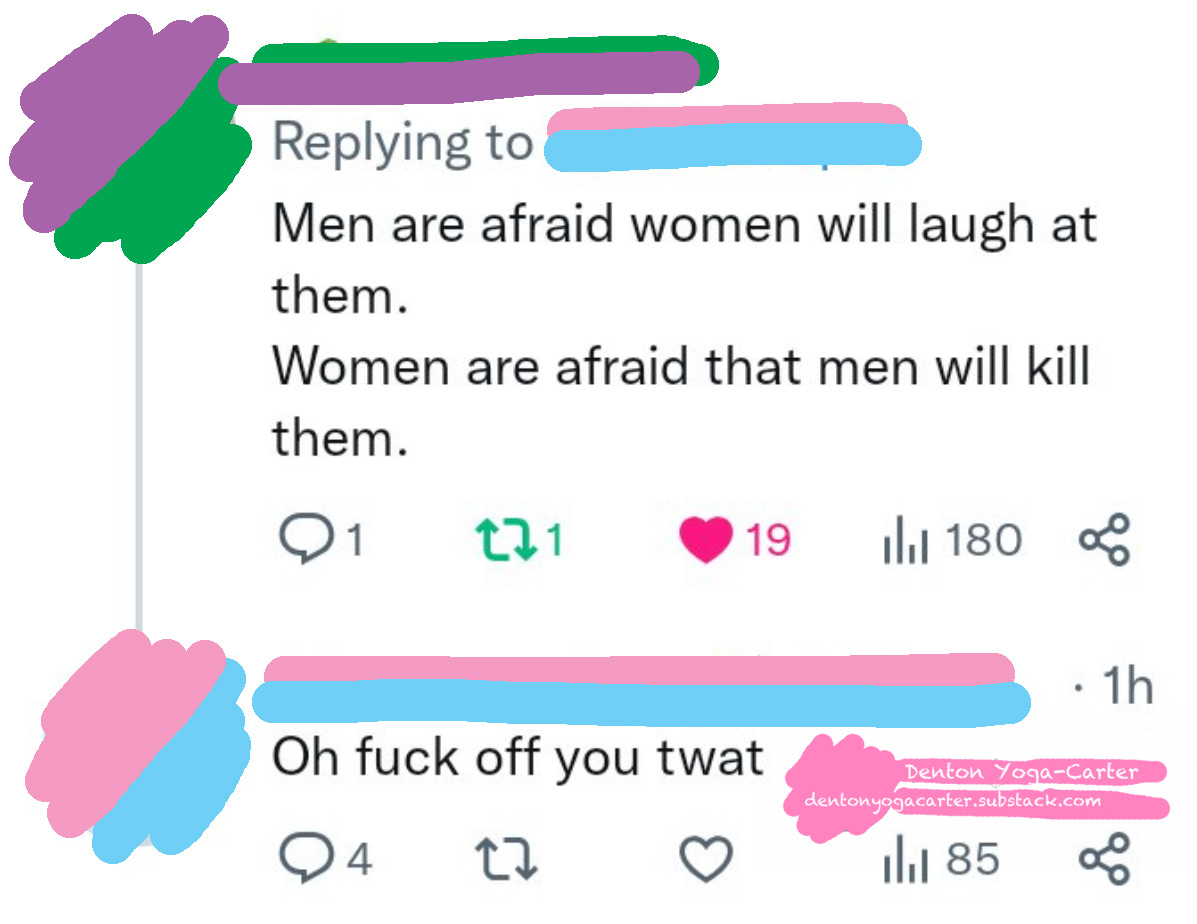Click the reply icon on the first tweet

306,539
